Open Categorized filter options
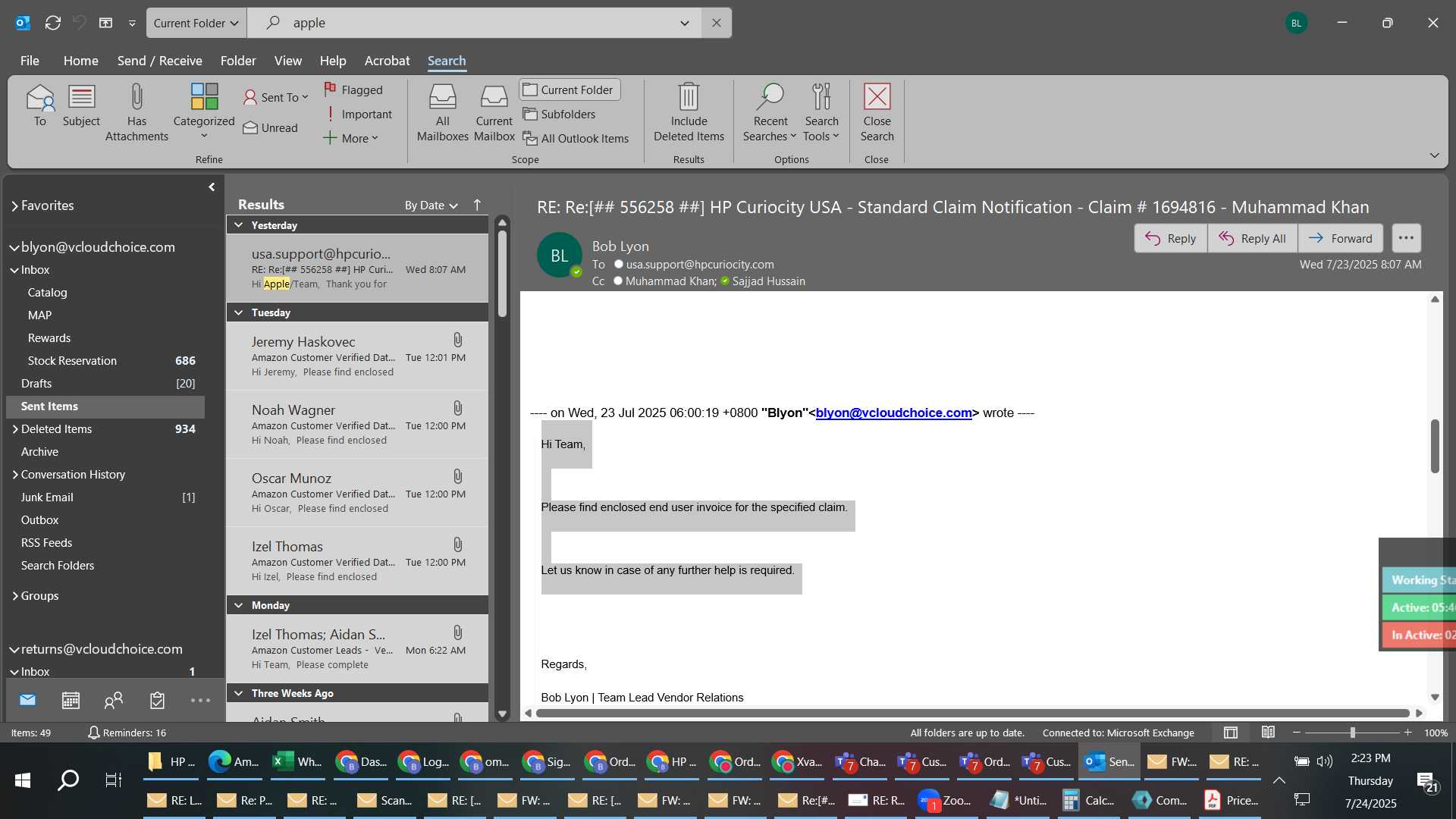Screen dimensions: 1456x819 coord(204,112)
